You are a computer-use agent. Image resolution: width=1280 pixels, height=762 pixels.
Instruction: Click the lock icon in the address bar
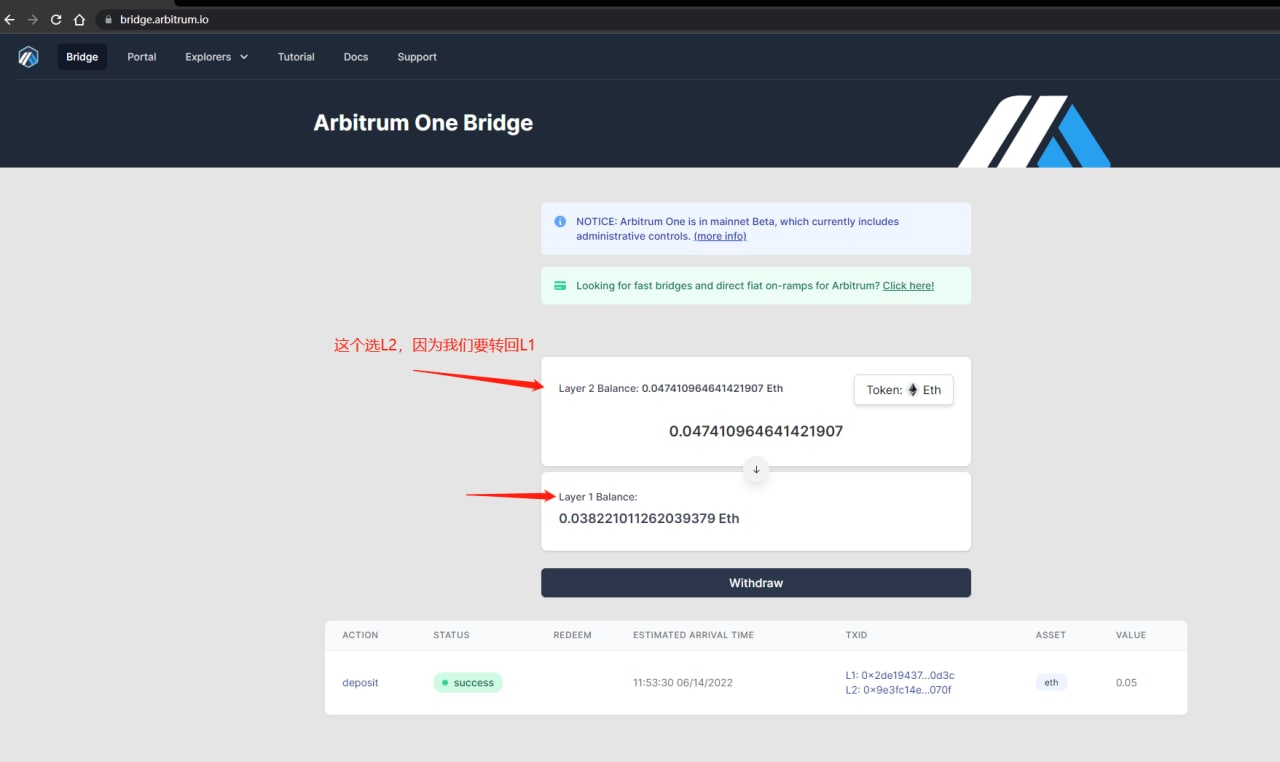point(109,19)
